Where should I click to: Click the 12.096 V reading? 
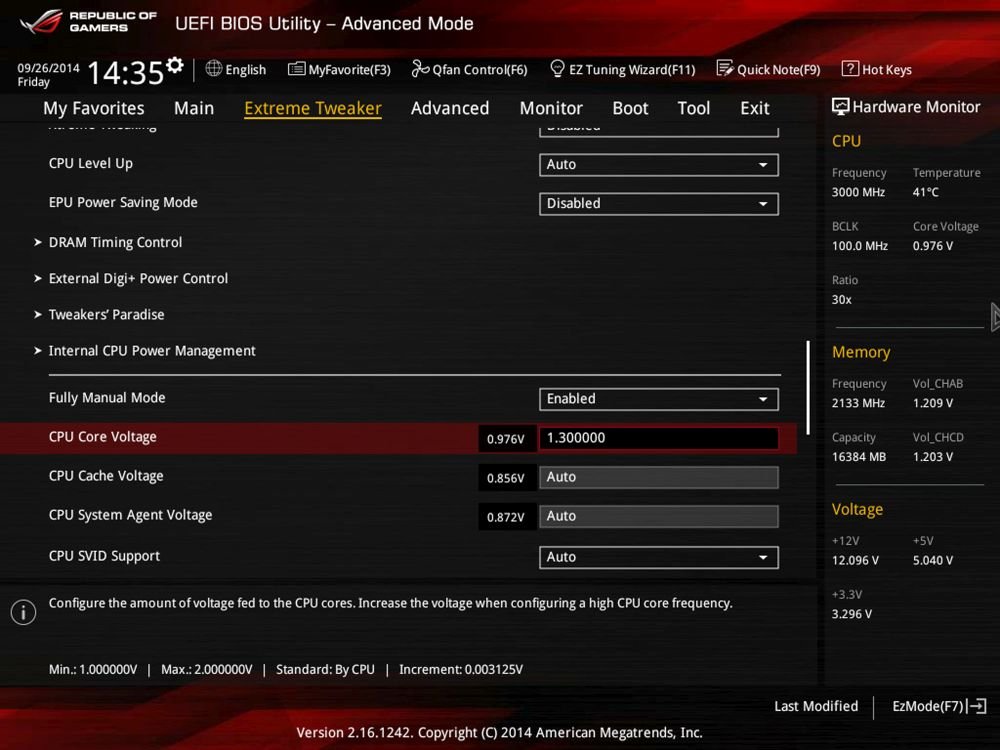855,560
